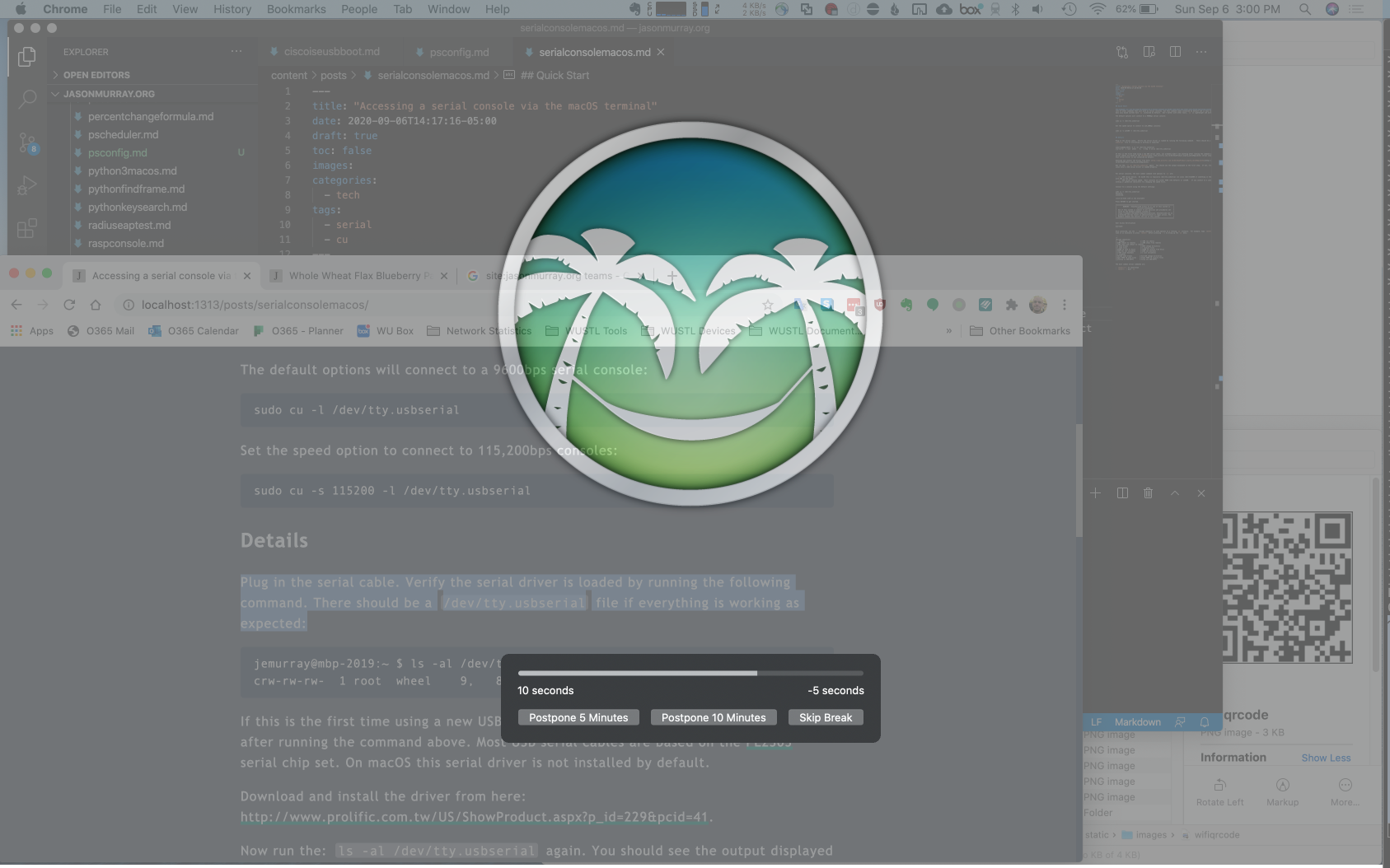This screenshot has height=868, width=1390.
Task: Click the 'content' breadcrumb in VS Code
Action: [x=289, y=75]
